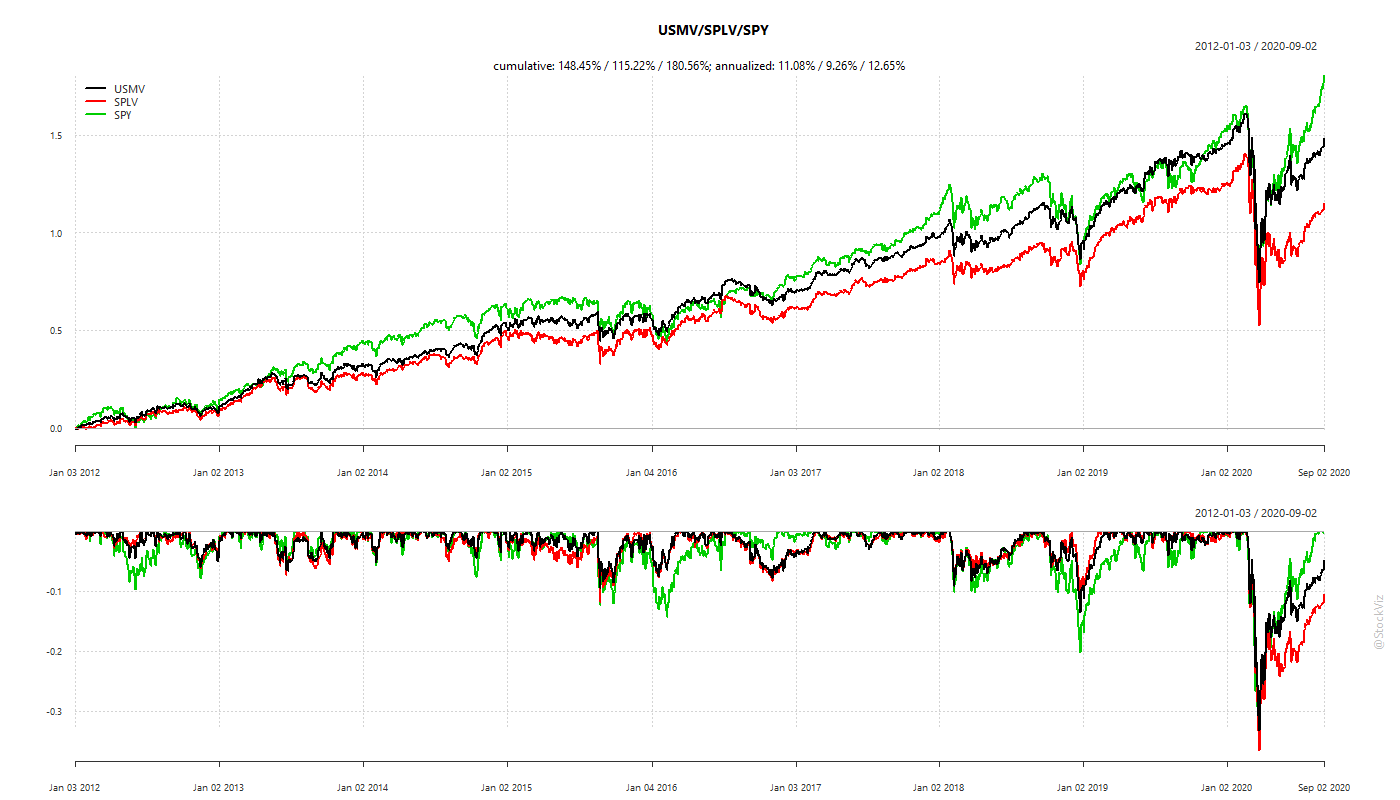Click Jan 03 2017 on drawdown chart axis
Viewport: 1400px width, 800px height.
click(796, 788)
